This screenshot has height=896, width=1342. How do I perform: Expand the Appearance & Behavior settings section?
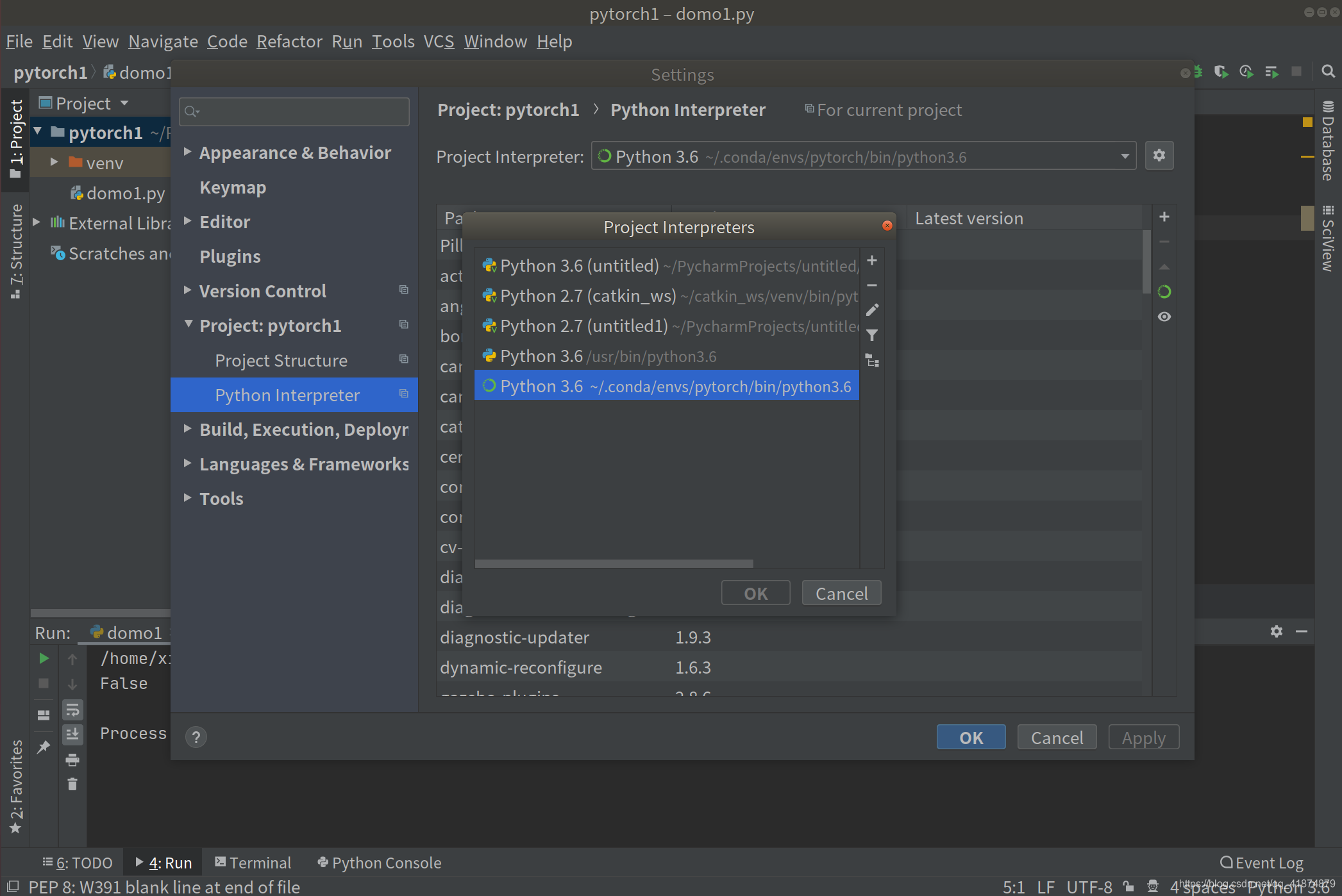click(187, 152)
